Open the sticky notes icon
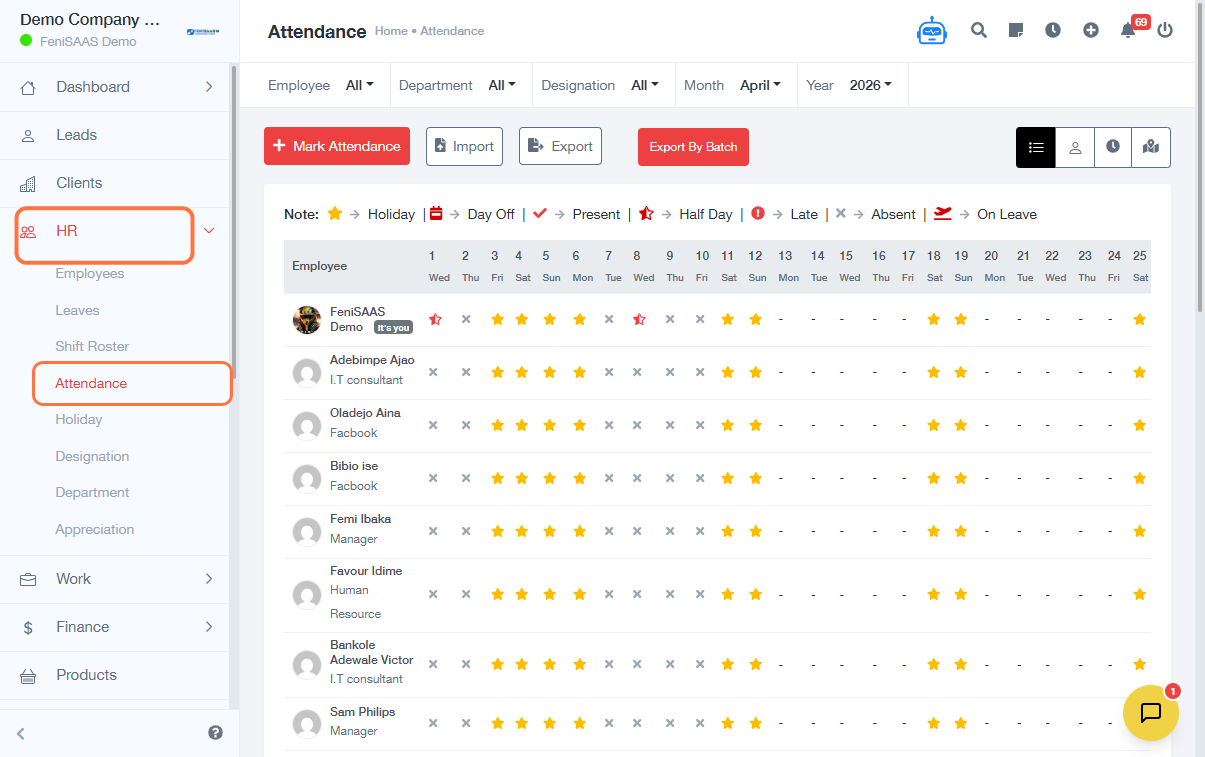 click(1016, 30)
